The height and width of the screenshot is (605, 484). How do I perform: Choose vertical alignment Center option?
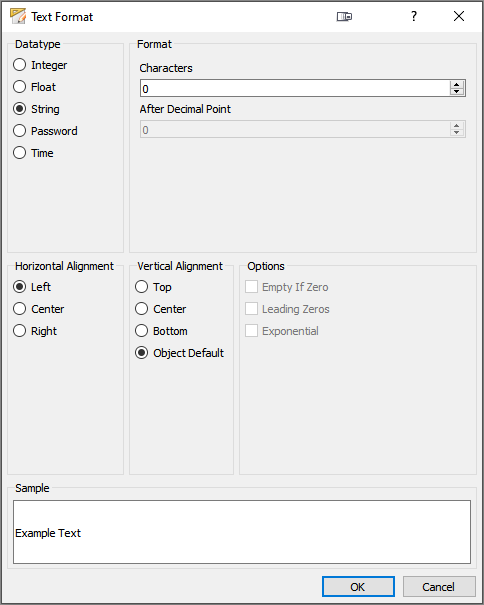pyautogui.click(x=161, y=309)
